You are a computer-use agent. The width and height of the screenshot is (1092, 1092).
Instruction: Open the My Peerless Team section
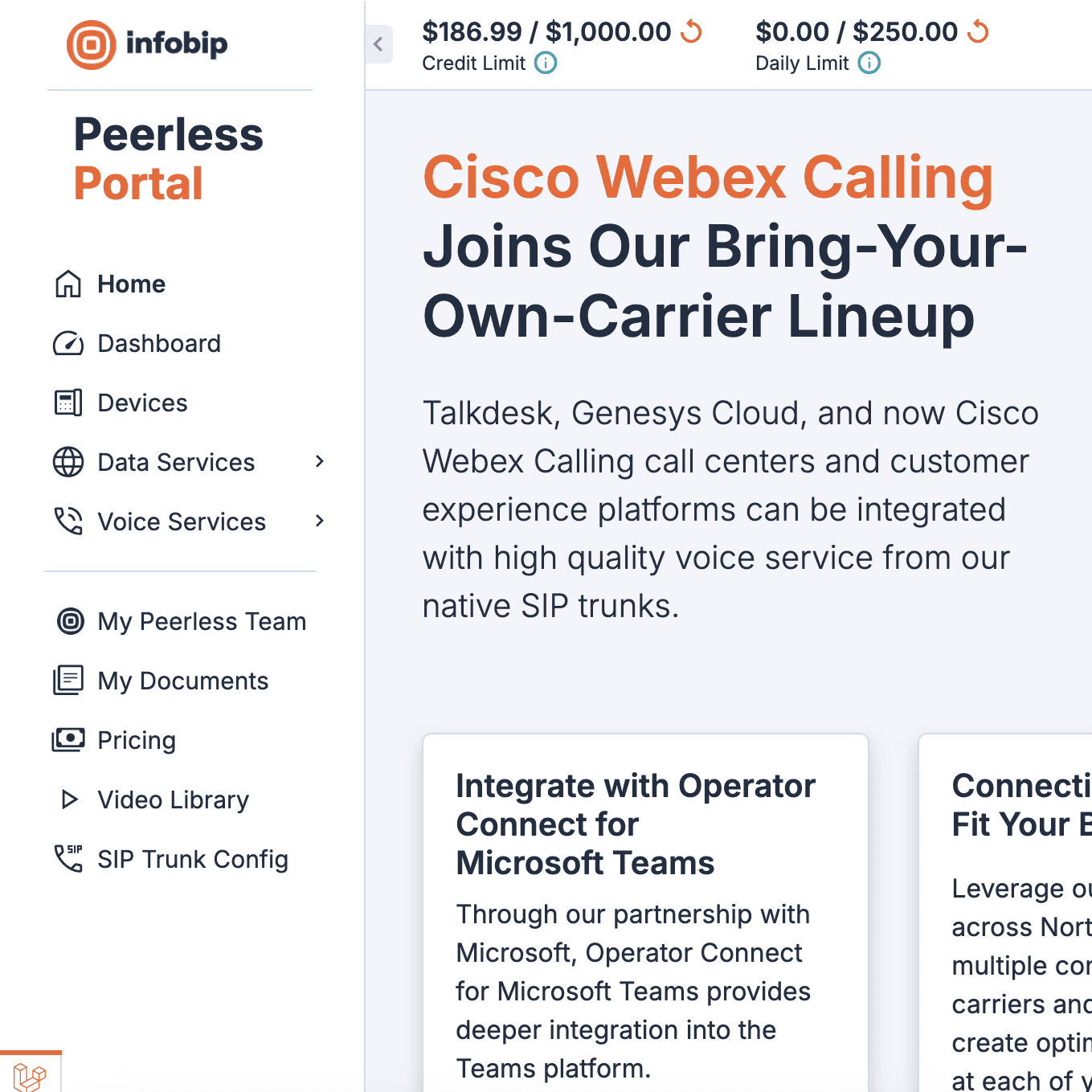[202, 621]
